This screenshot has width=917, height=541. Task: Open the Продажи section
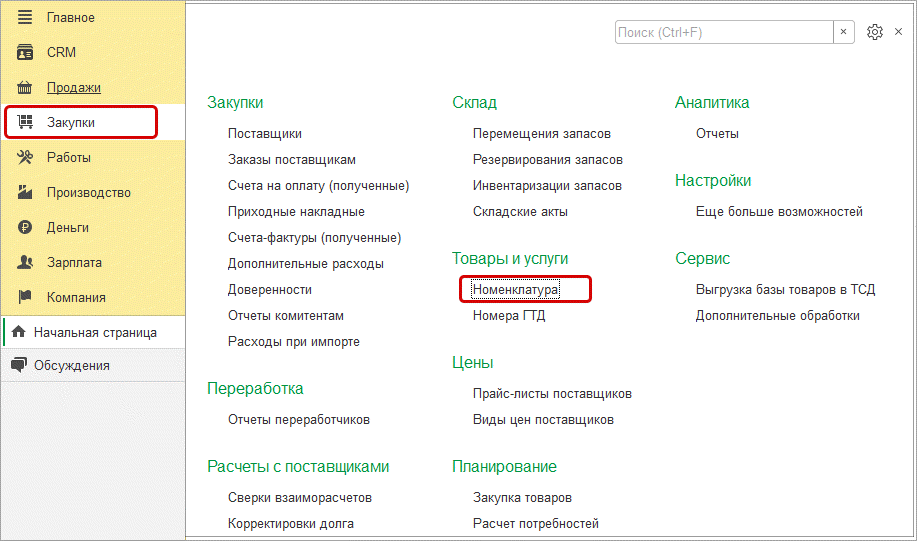point(74,88)
